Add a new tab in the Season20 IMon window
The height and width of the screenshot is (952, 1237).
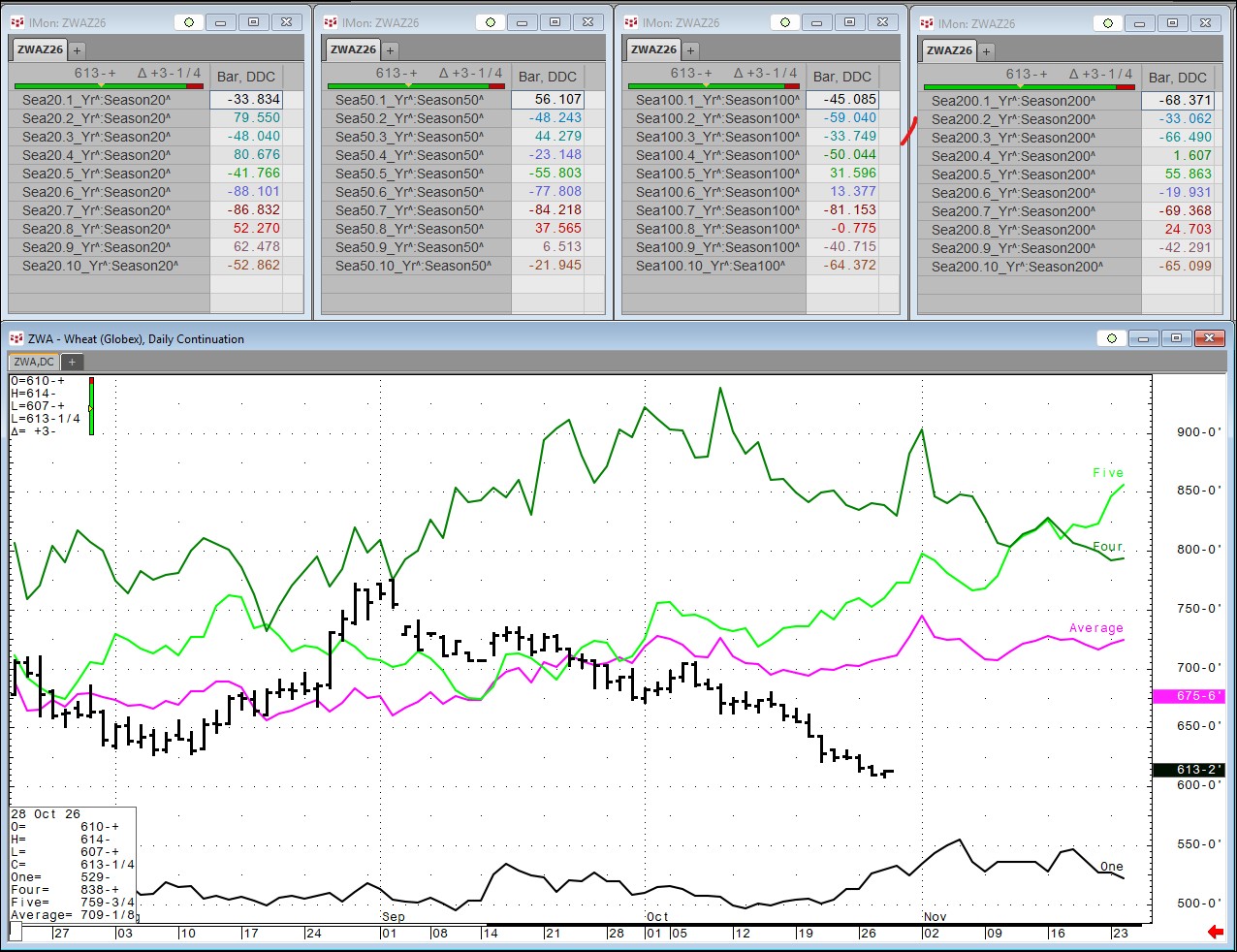77,50
